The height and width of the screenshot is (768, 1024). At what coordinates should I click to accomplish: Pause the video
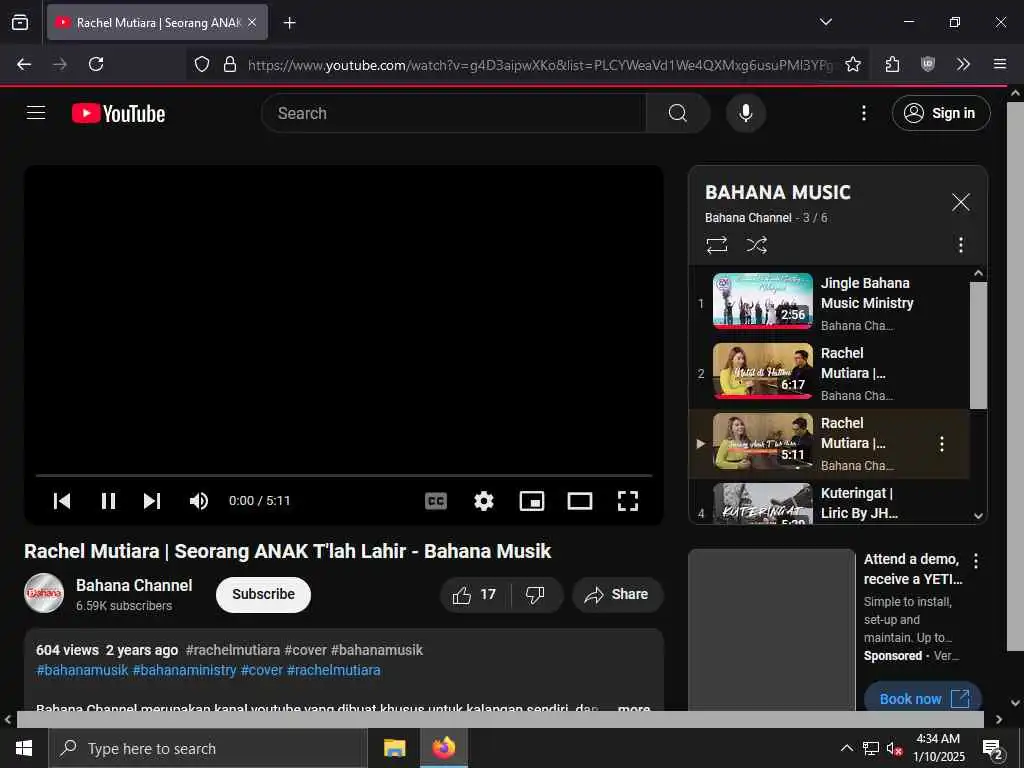point(108,501)
